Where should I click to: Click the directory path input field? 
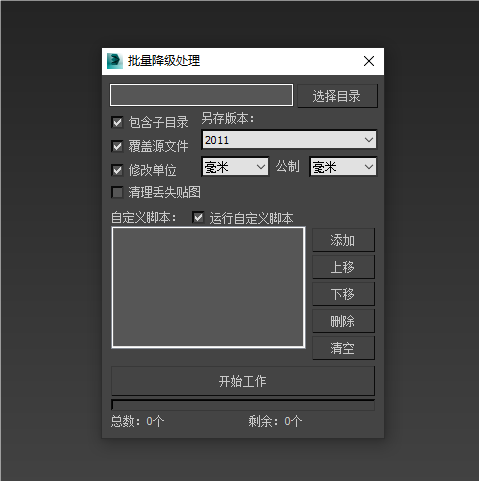click(202, 95)
